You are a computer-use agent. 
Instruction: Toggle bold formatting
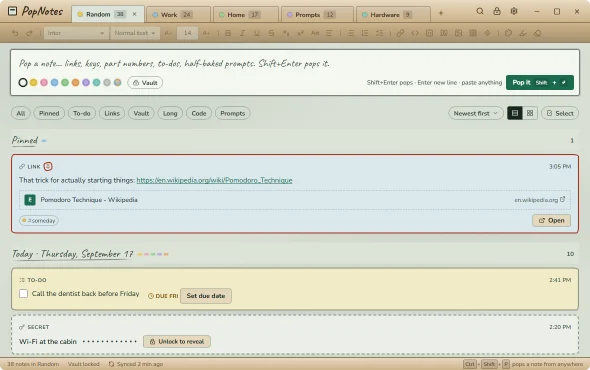pyautogui.click(x=228, y=33)
